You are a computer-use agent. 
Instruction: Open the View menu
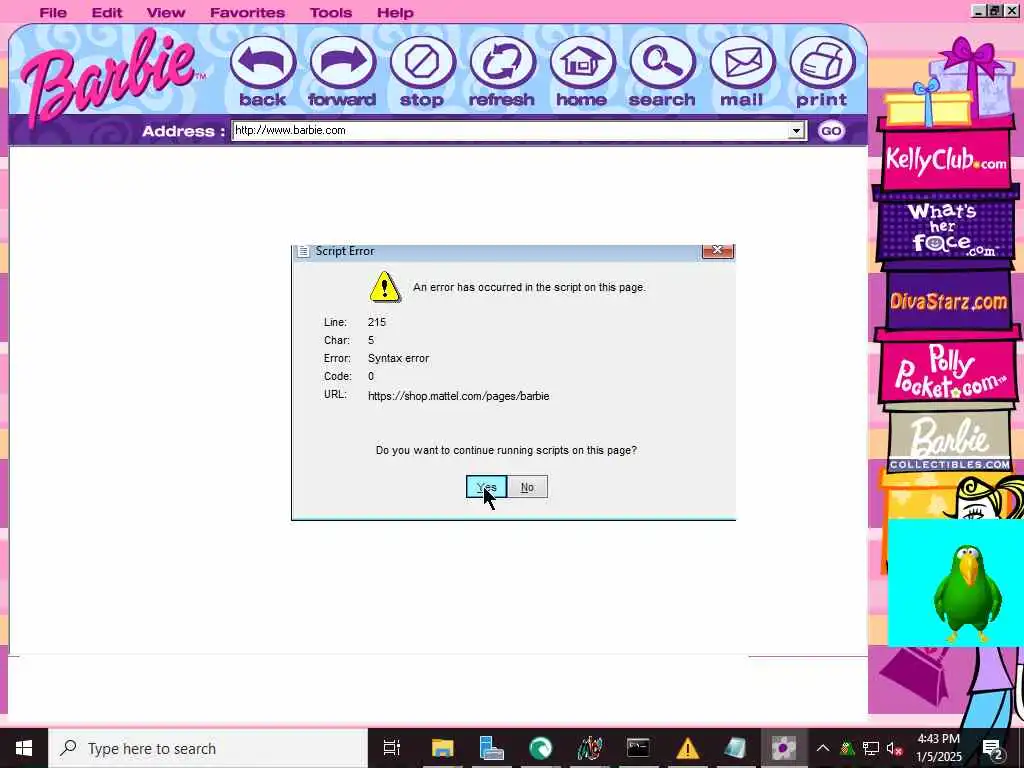[166, 12]
